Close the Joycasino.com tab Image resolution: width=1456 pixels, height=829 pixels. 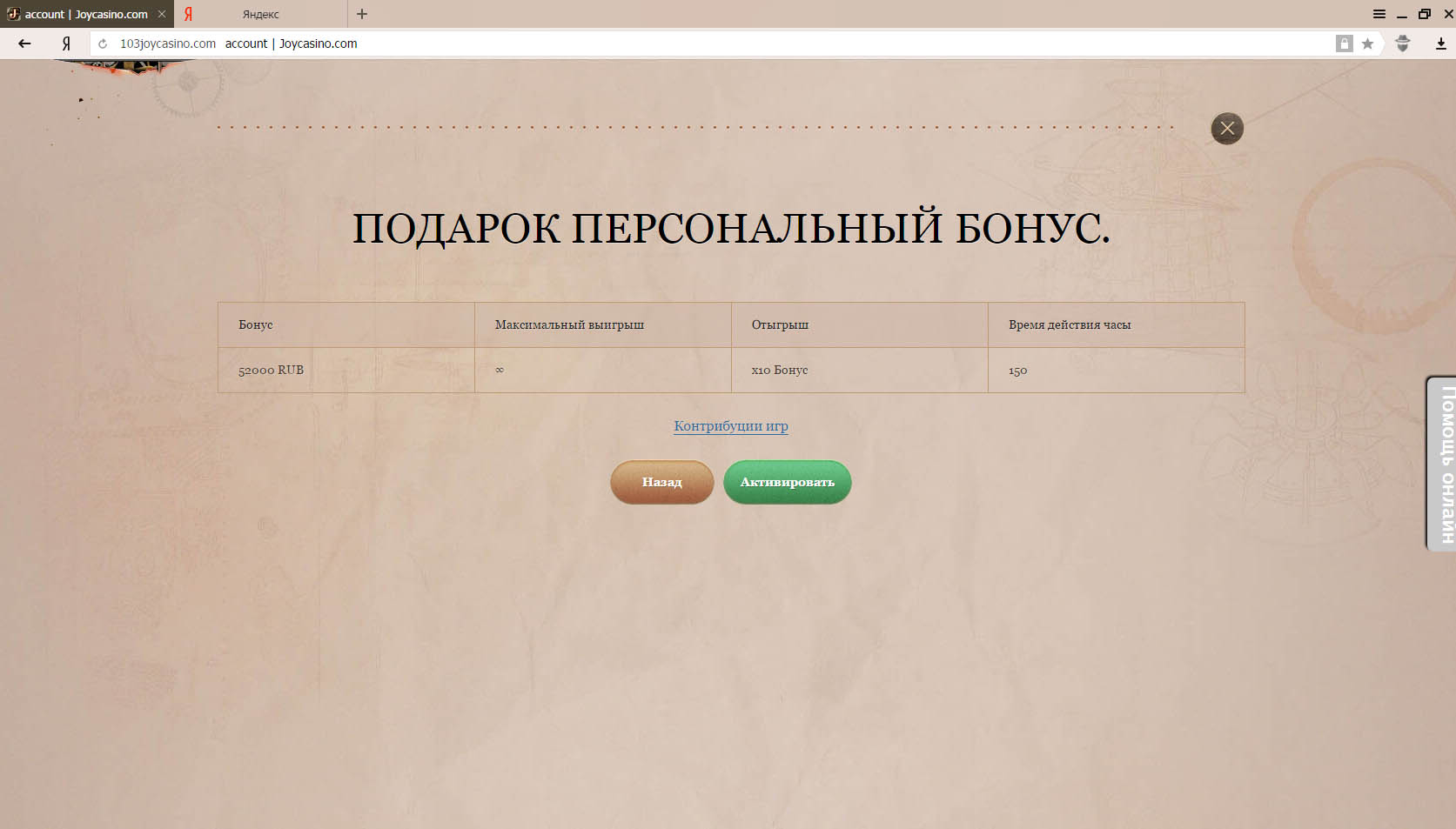point(162,14)
